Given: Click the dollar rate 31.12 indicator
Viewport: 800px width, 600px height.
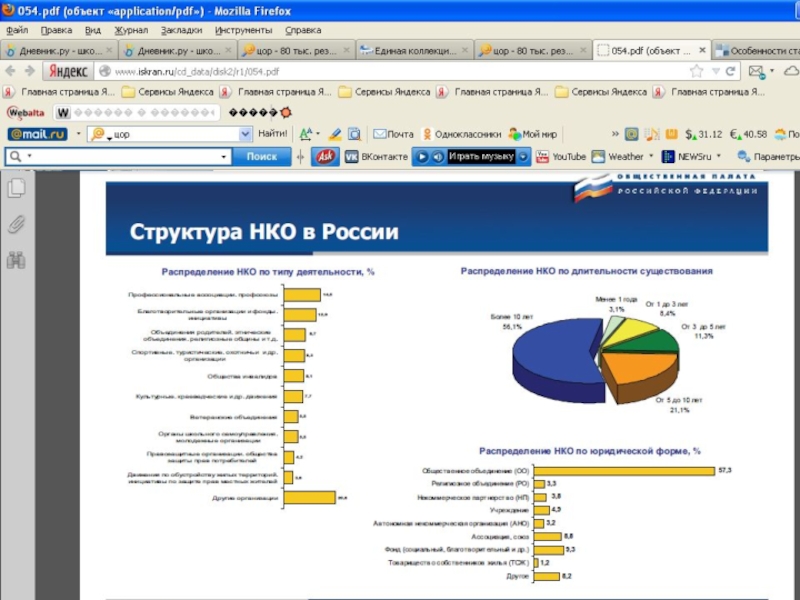Looking at the screenshot, I should pyautogui.click(x=704, y=134).
